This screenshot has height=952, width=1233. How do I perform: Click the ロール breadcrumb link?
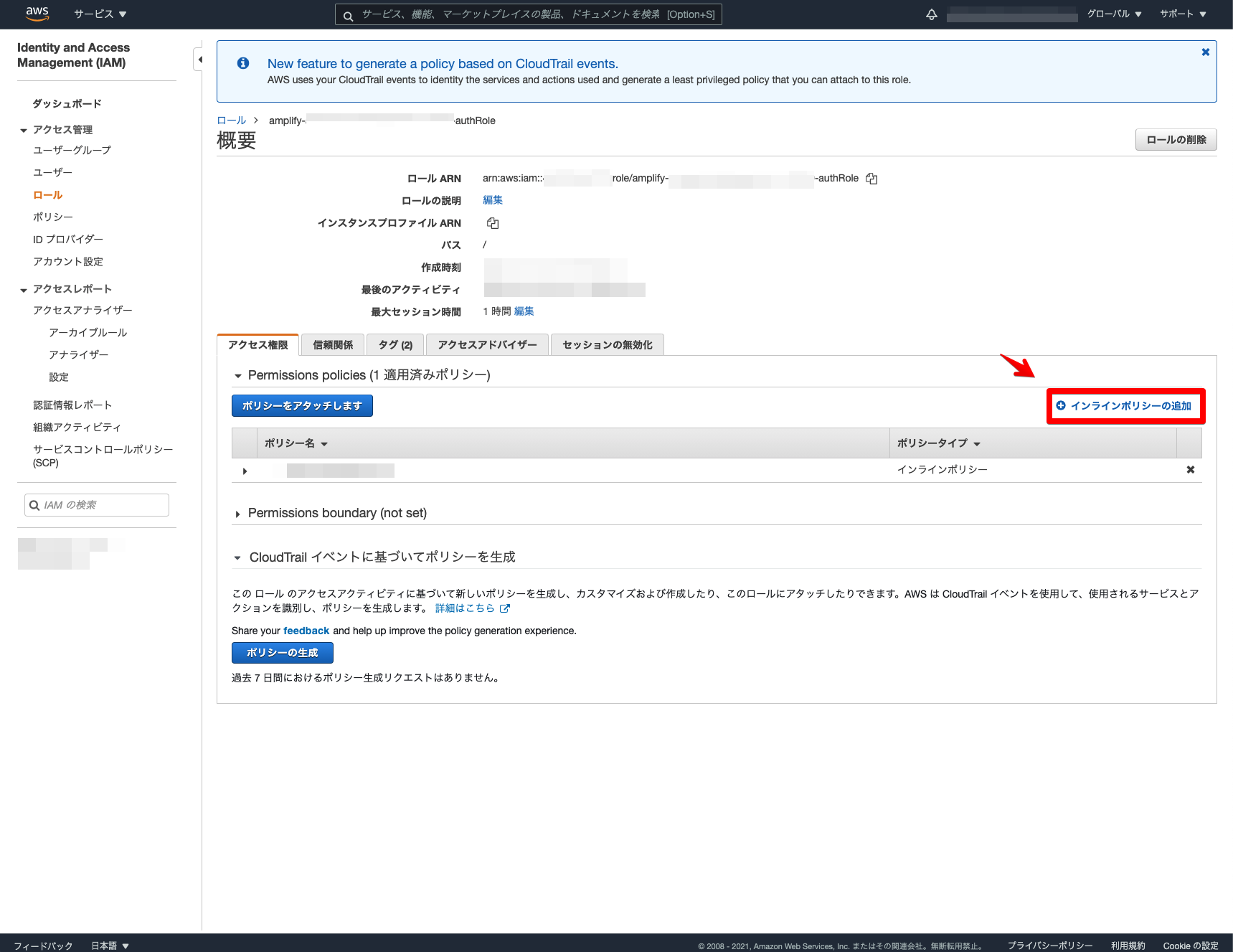coord(232,121)
